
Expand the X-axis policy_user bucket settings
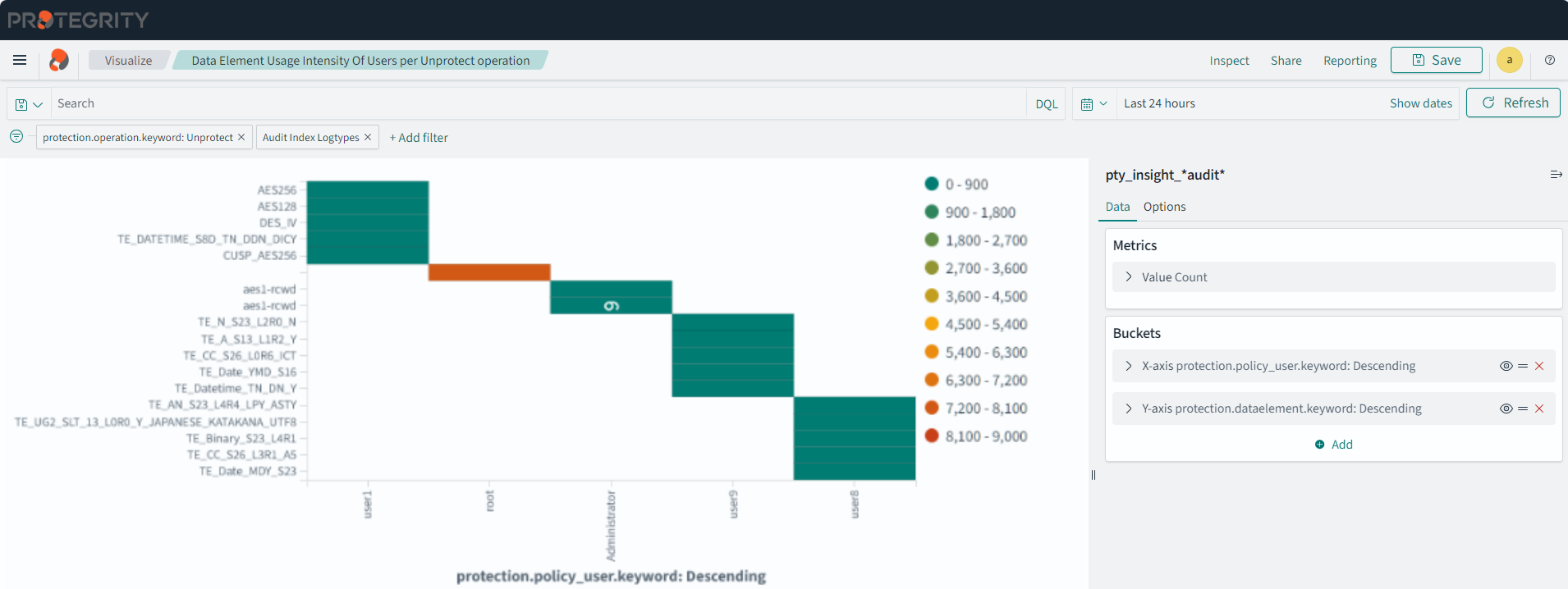pyautogui.click(x=1129, y=366)
